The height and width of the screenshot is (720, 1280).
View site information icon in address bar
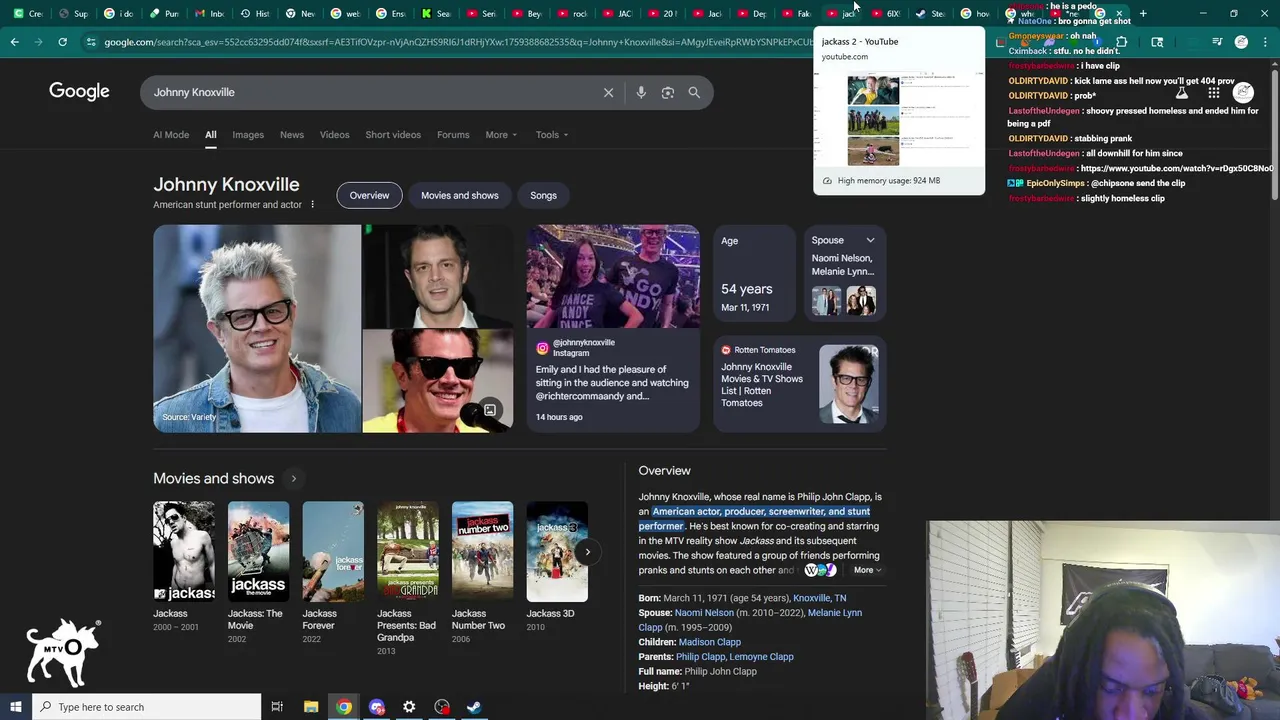click(91, 42)
